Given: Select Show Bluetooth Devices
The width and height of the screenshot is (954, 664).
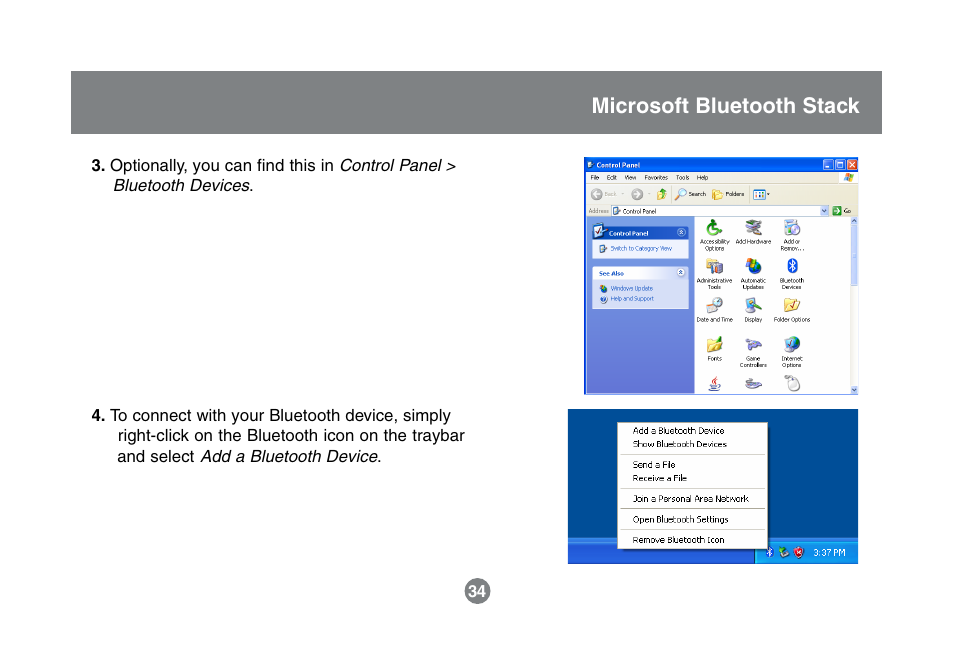Looking at the screenshot, I should pyautogui.click(x=680, y=444).
